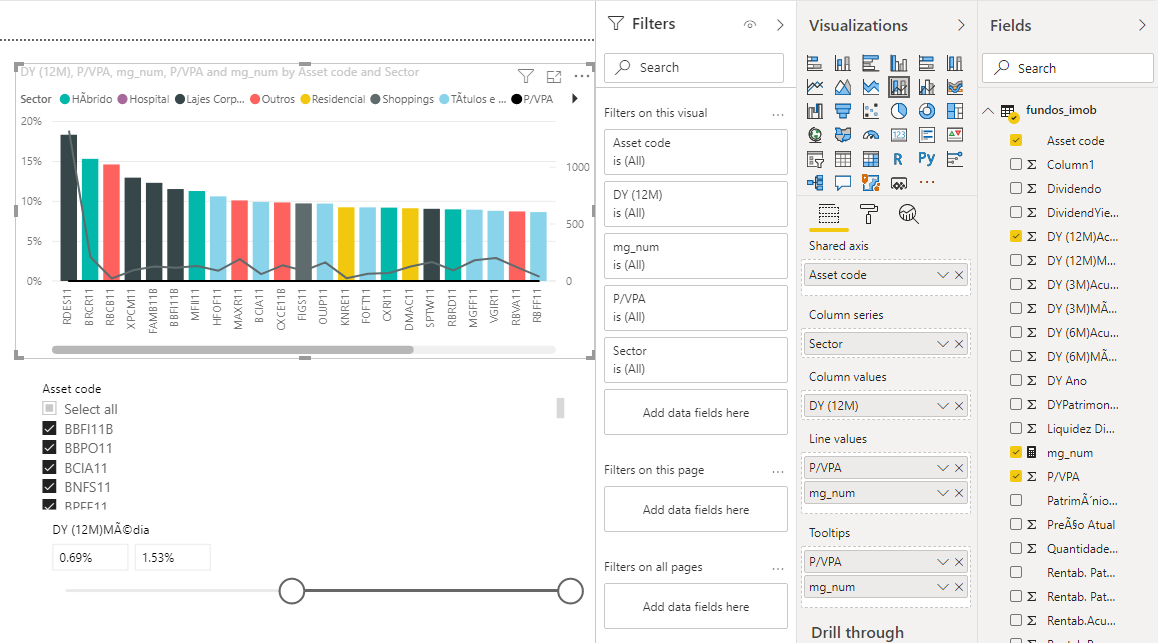This screenshot has width=1158, height=643.
Task: Select the KPI visual
Action: coord(955,135)
